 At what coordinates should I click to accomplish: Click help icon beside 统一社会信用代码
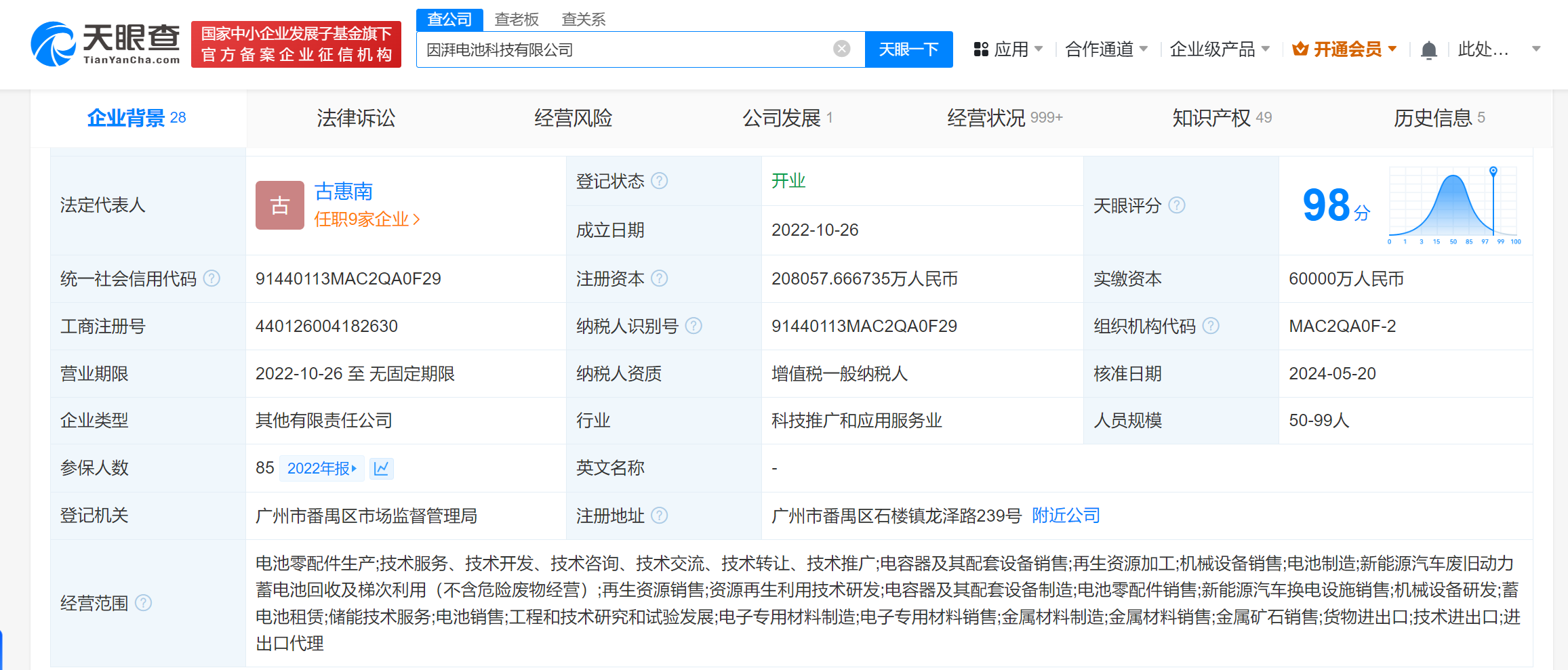pos(212,278)
